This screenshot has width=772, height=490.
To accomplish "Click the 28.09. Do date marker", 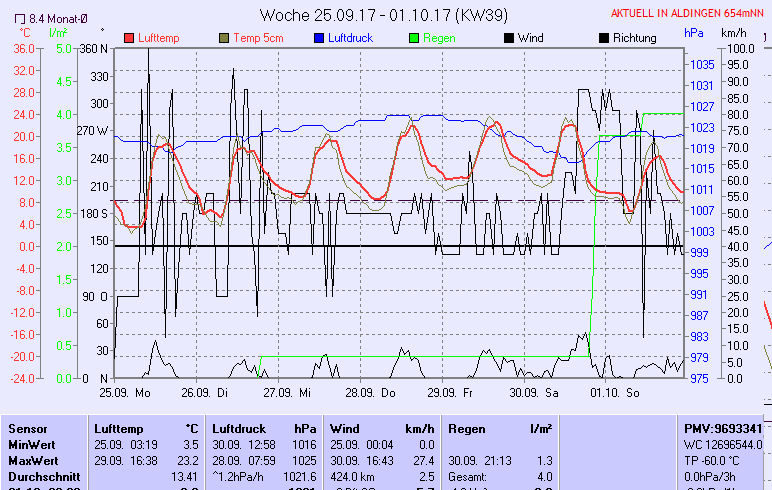I will point(375,393).
